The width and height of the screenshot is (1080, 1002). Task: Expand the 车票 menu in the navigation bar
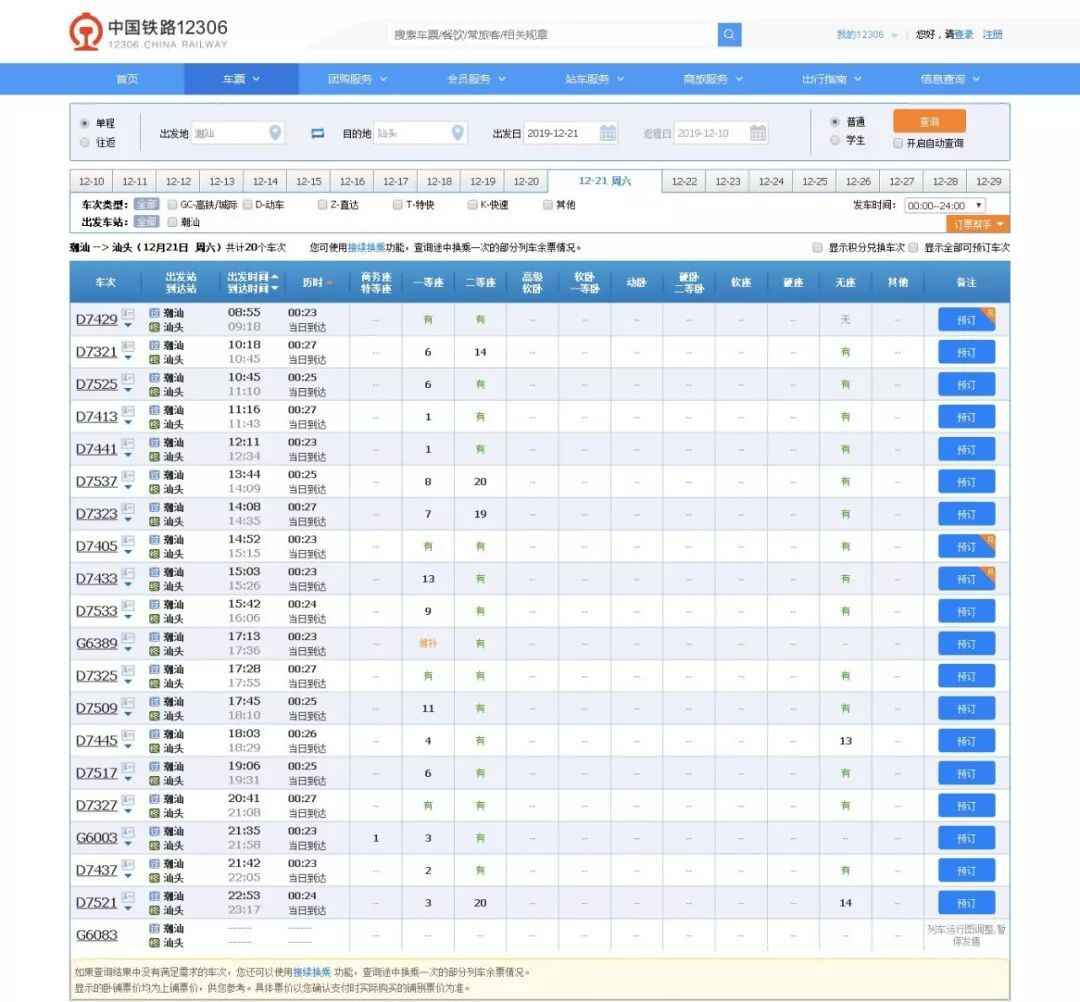[x=240, y=79]
